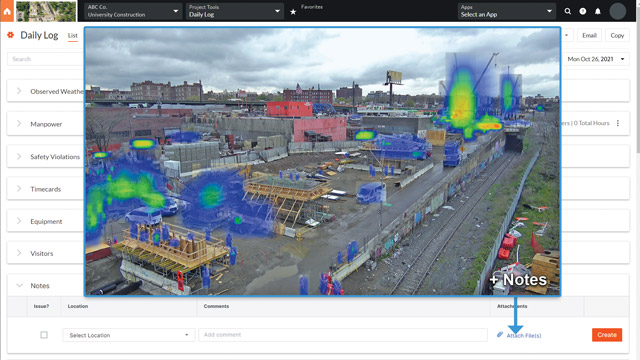The width and height of the screenshot is (640, 360).
Task: Open the Project Tools Daily Log menu
Action: pos(234,11)
